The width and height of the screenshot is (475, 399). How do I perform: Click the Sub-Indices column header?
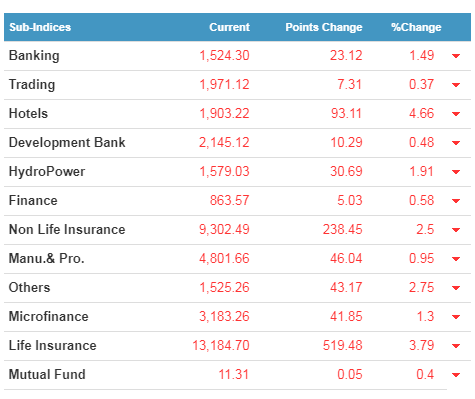click(x=40, y=27)
